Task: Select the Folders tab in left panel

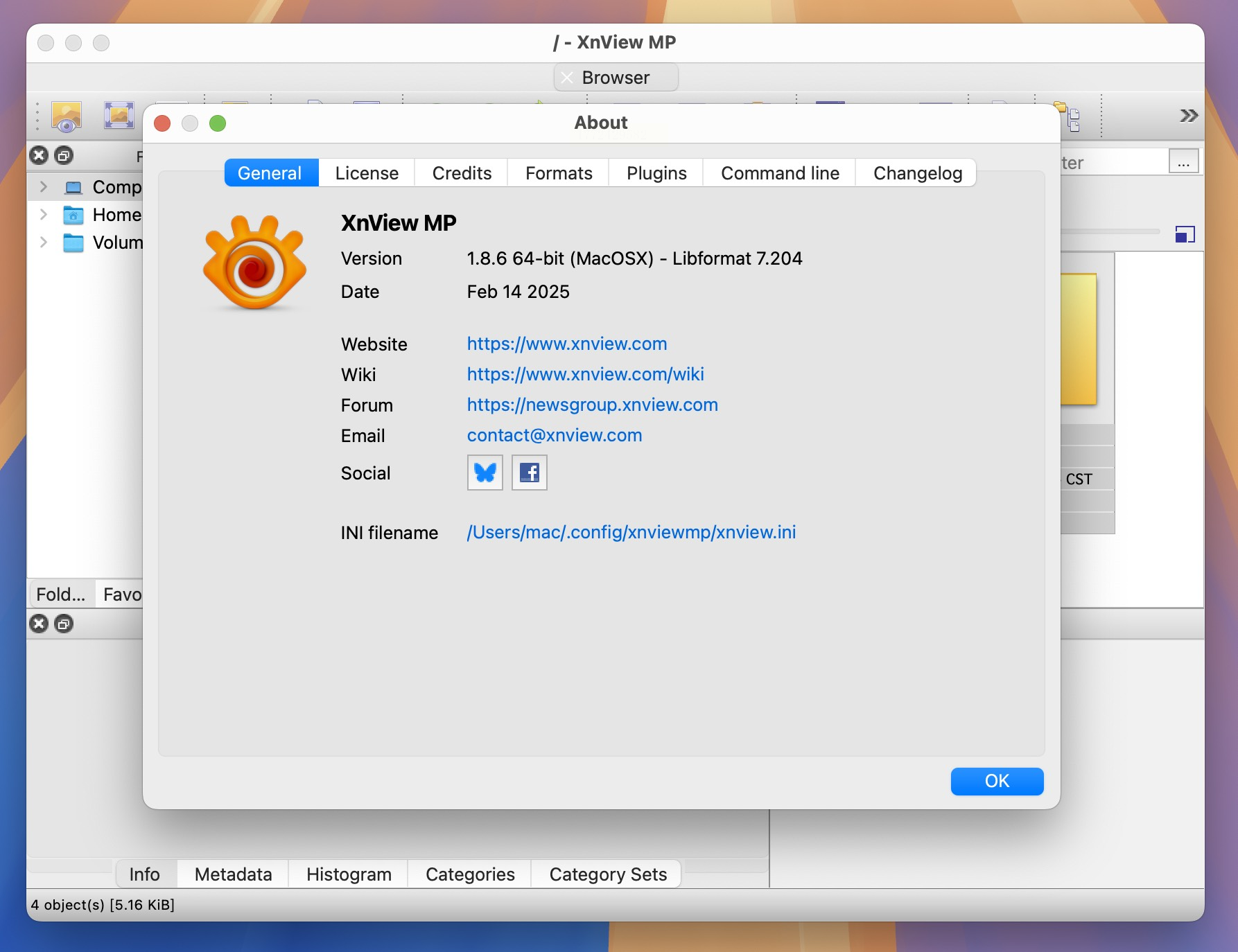Action: 61,594
